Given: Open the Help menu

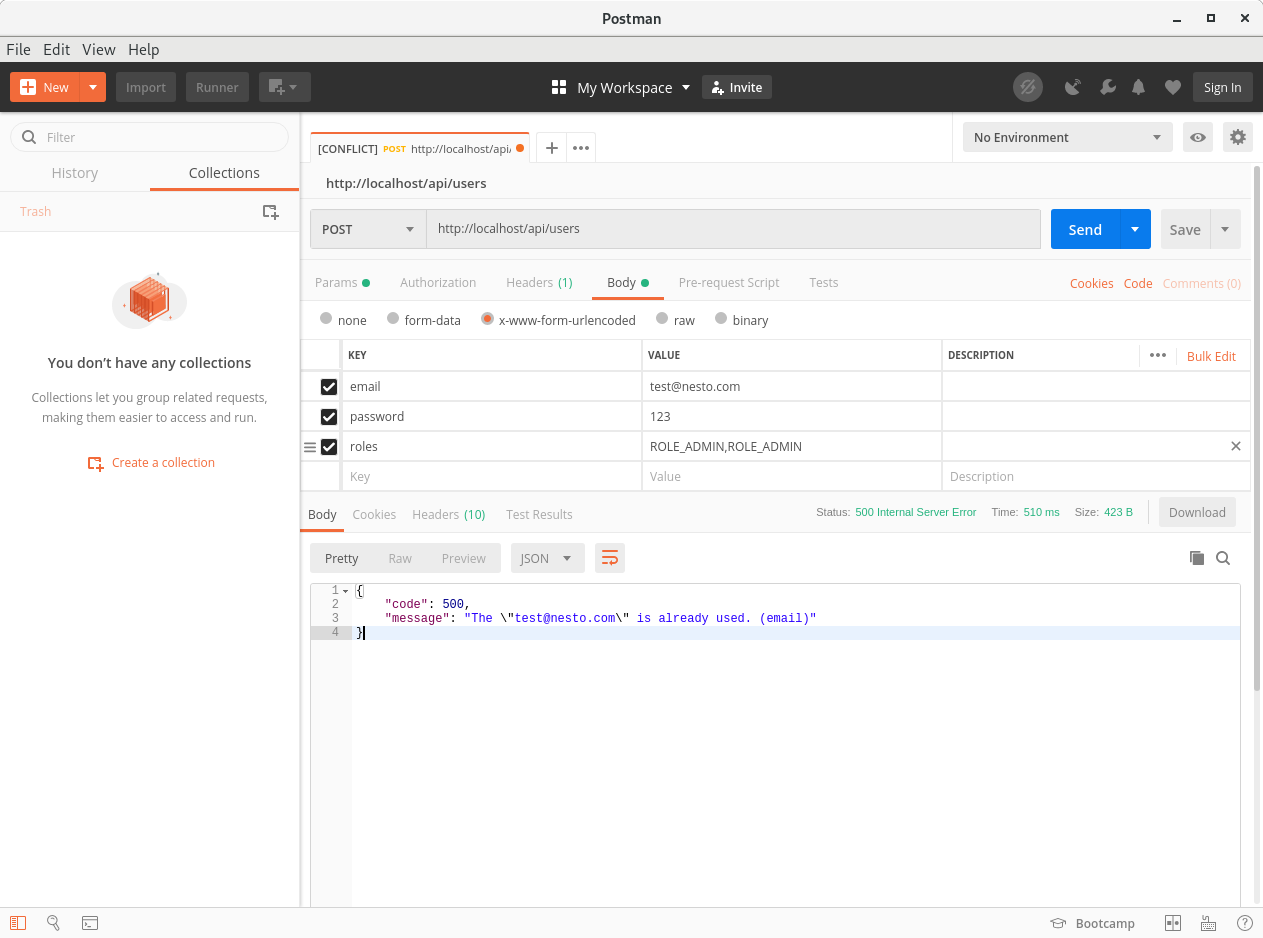Looking at the screenshot, I should pyautogui.click(x=143, y=49).
